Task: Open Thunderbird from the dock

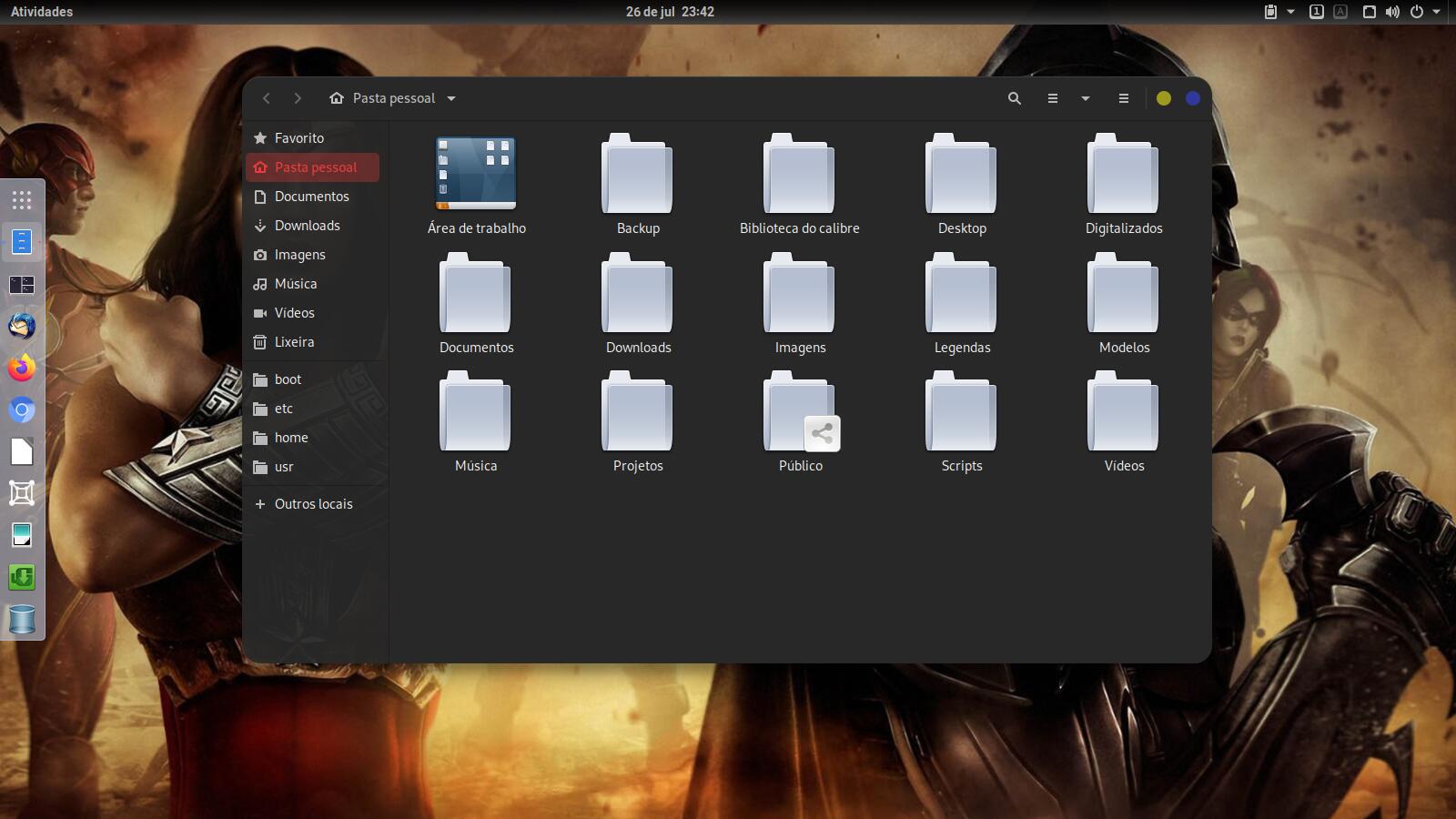Action: click(22, 326)
